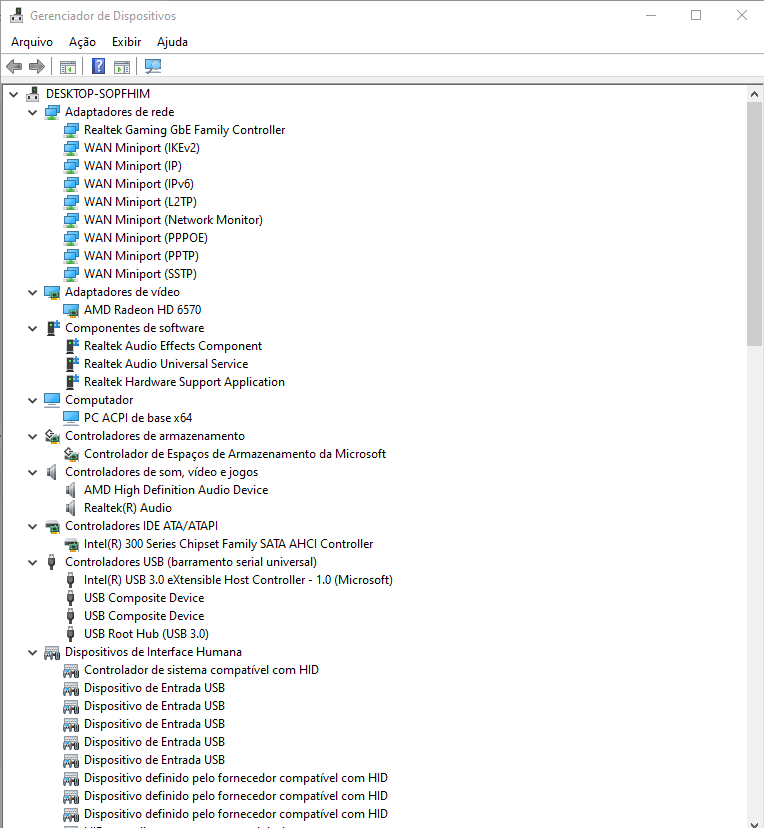Select WAN Miniport (IP)
Viewport: 764px width, 828px height.
pos(133,166)
